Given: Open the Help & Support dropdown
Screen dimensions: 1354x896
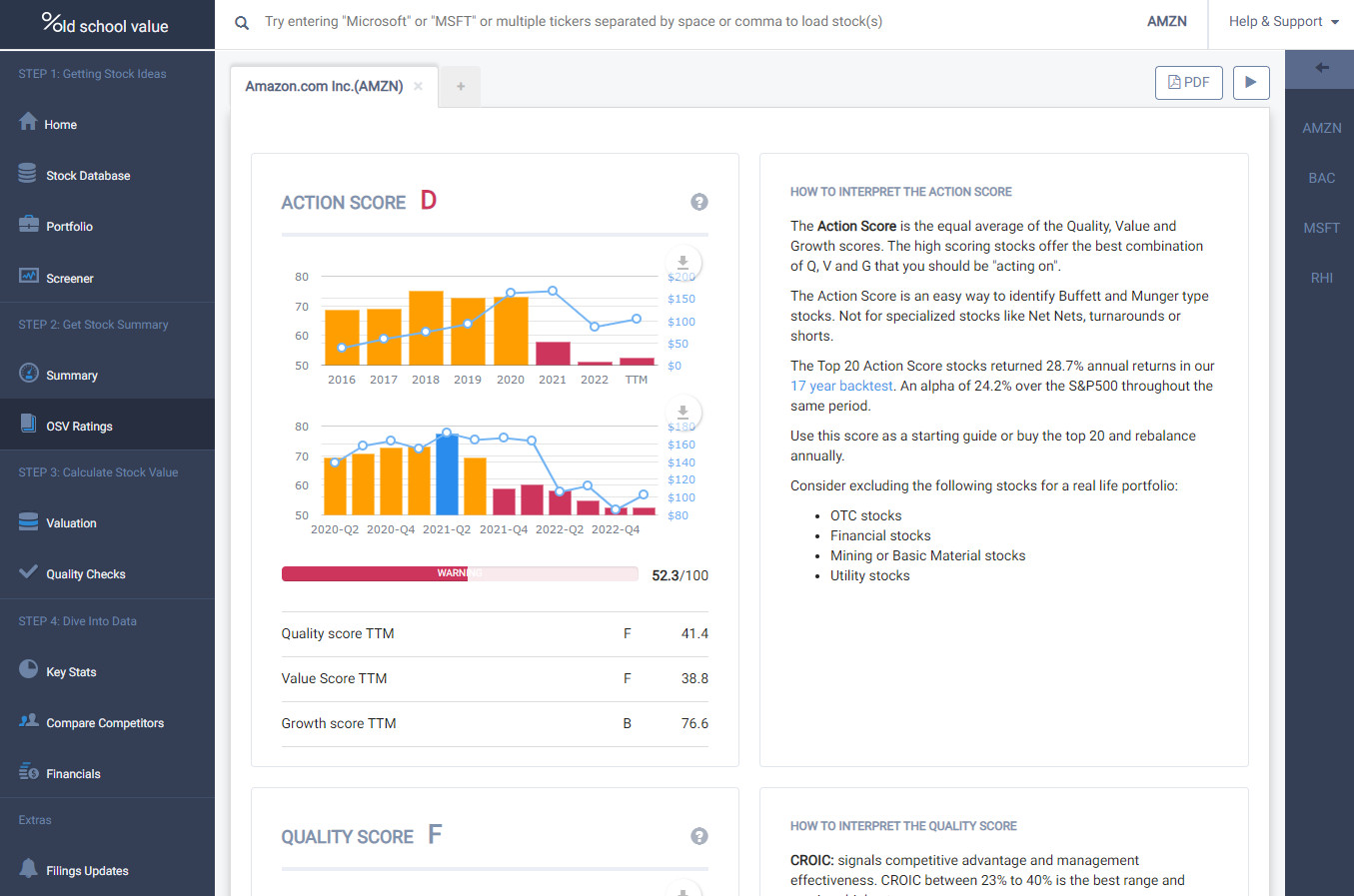Looking at the screenshot, I should (x=1283, y=22).
